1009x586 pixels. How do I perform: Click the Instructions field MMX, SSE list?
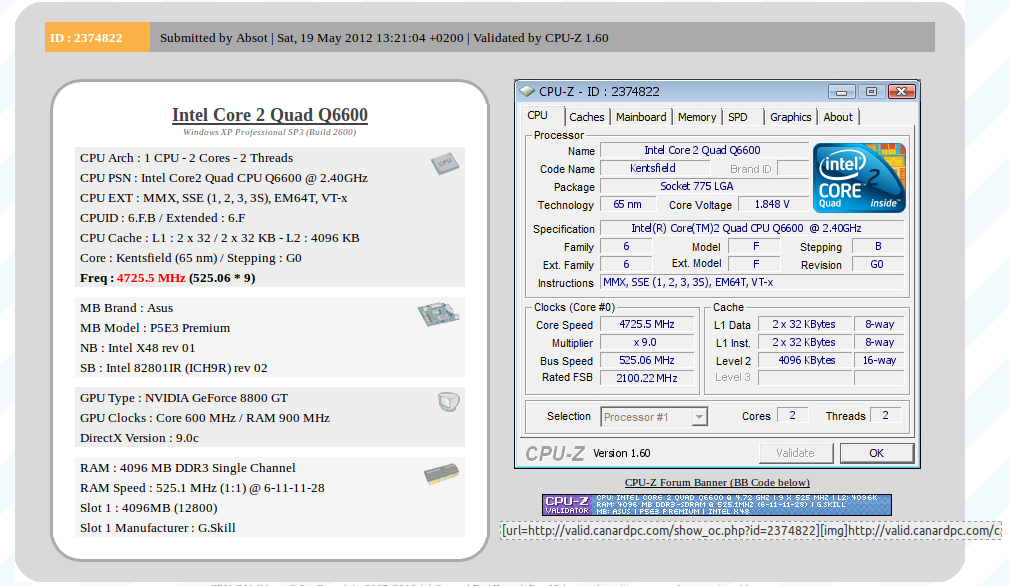pyautogui.click(x=752, y=282)
